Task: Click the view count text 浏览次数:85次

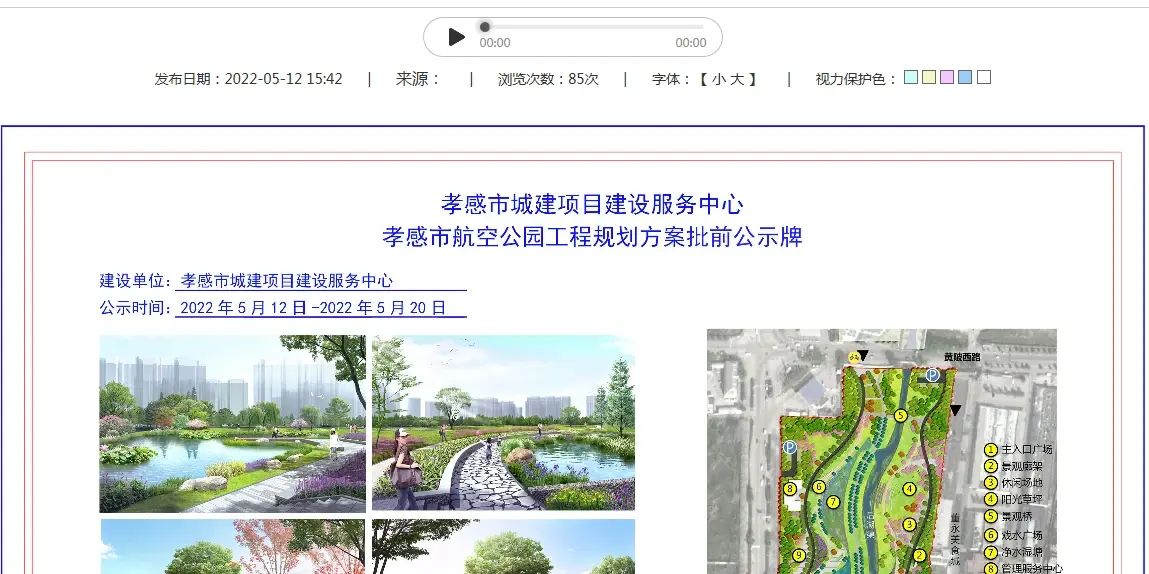Action: 548,79
